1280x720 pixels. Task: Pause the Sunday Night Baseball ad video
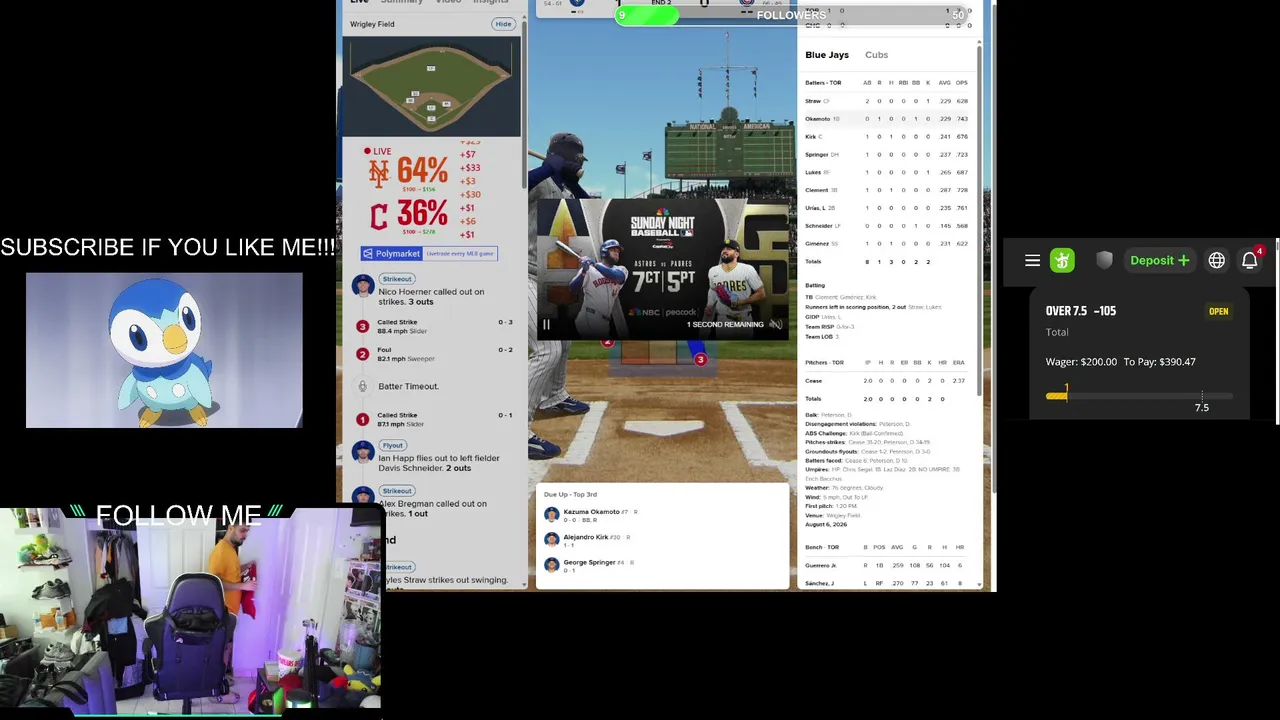546,324
